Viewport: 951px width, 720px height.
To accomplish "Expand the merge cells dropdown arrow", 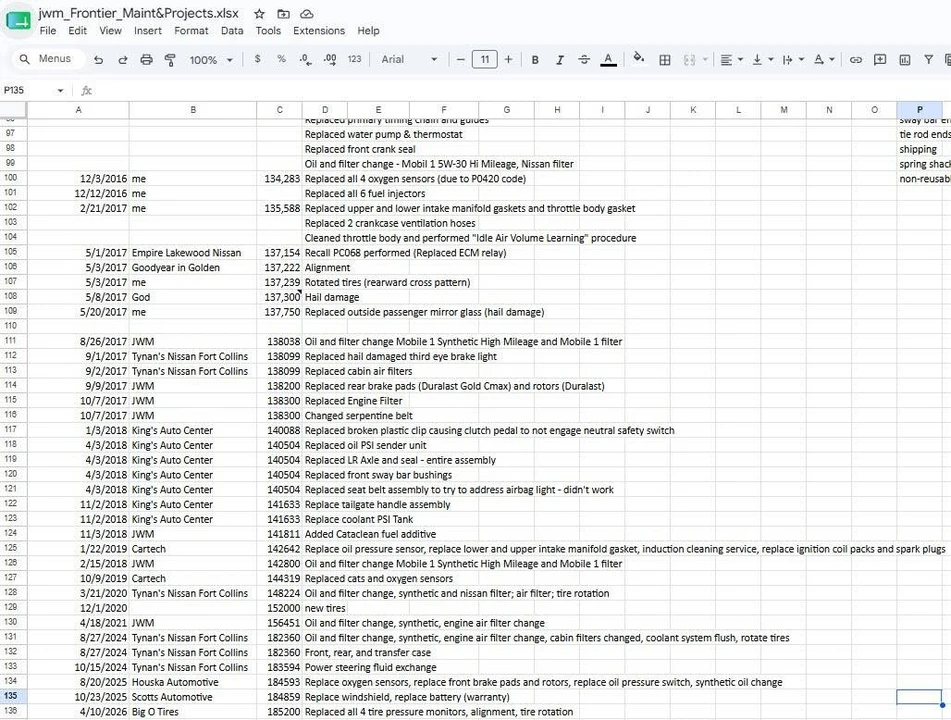I will pos(705,59).
